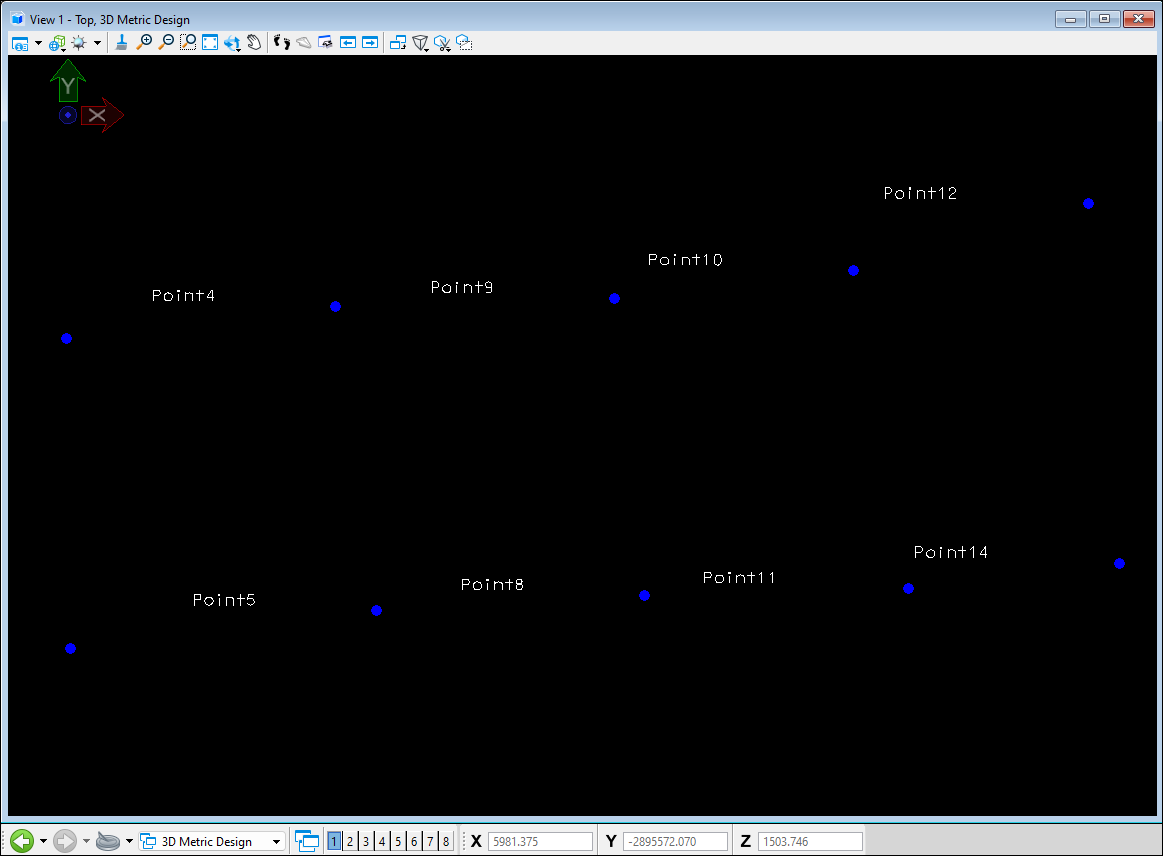Open the Clip Volume scissors tool
The width and height of the screenshot is (1163, 856).
point(442,43)
